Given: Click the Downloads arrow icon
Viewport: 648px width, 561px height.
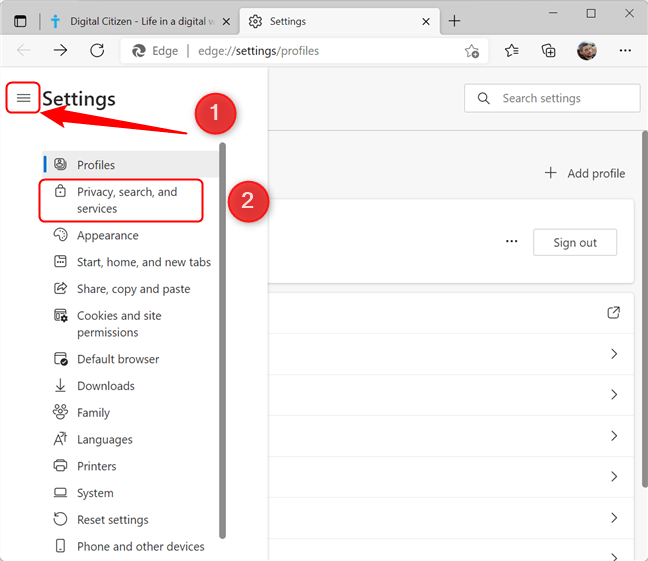Looking at the screenshot, I should pos(60,385).
